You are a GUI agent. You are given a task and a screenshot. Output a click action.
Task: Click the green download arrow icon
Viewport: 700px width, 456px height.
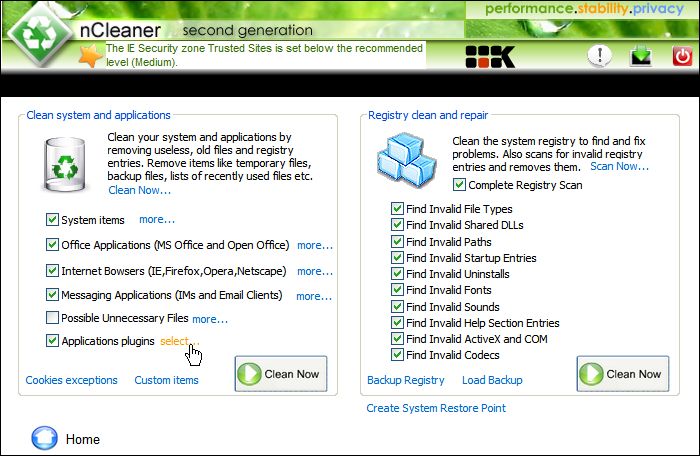[x=641, y=57]
